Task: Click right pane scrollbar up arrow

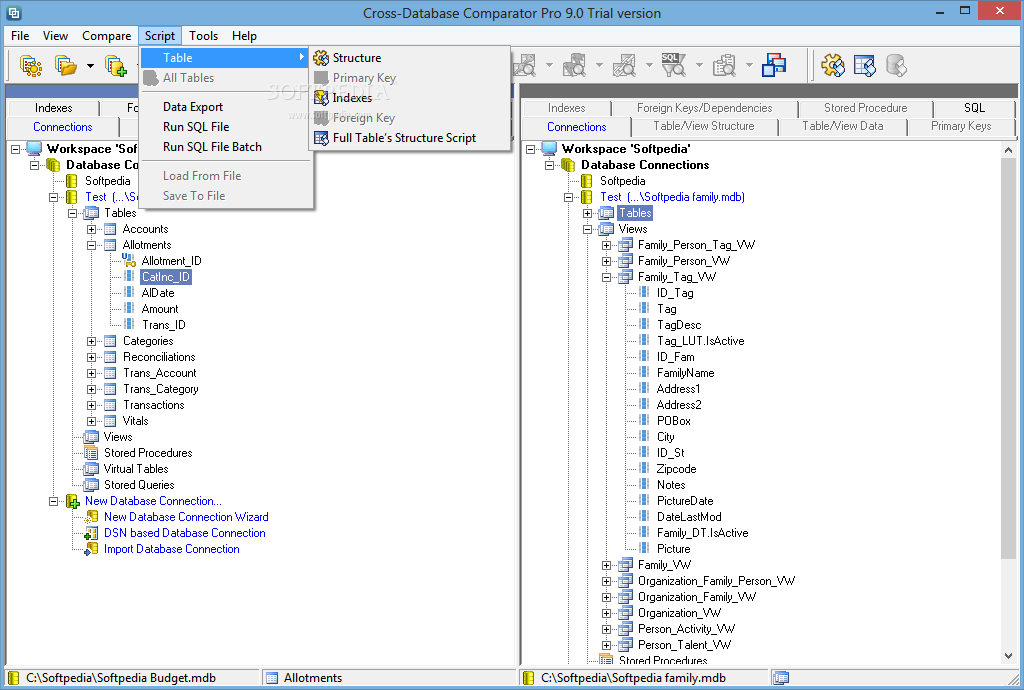Action: (1008, 150)
